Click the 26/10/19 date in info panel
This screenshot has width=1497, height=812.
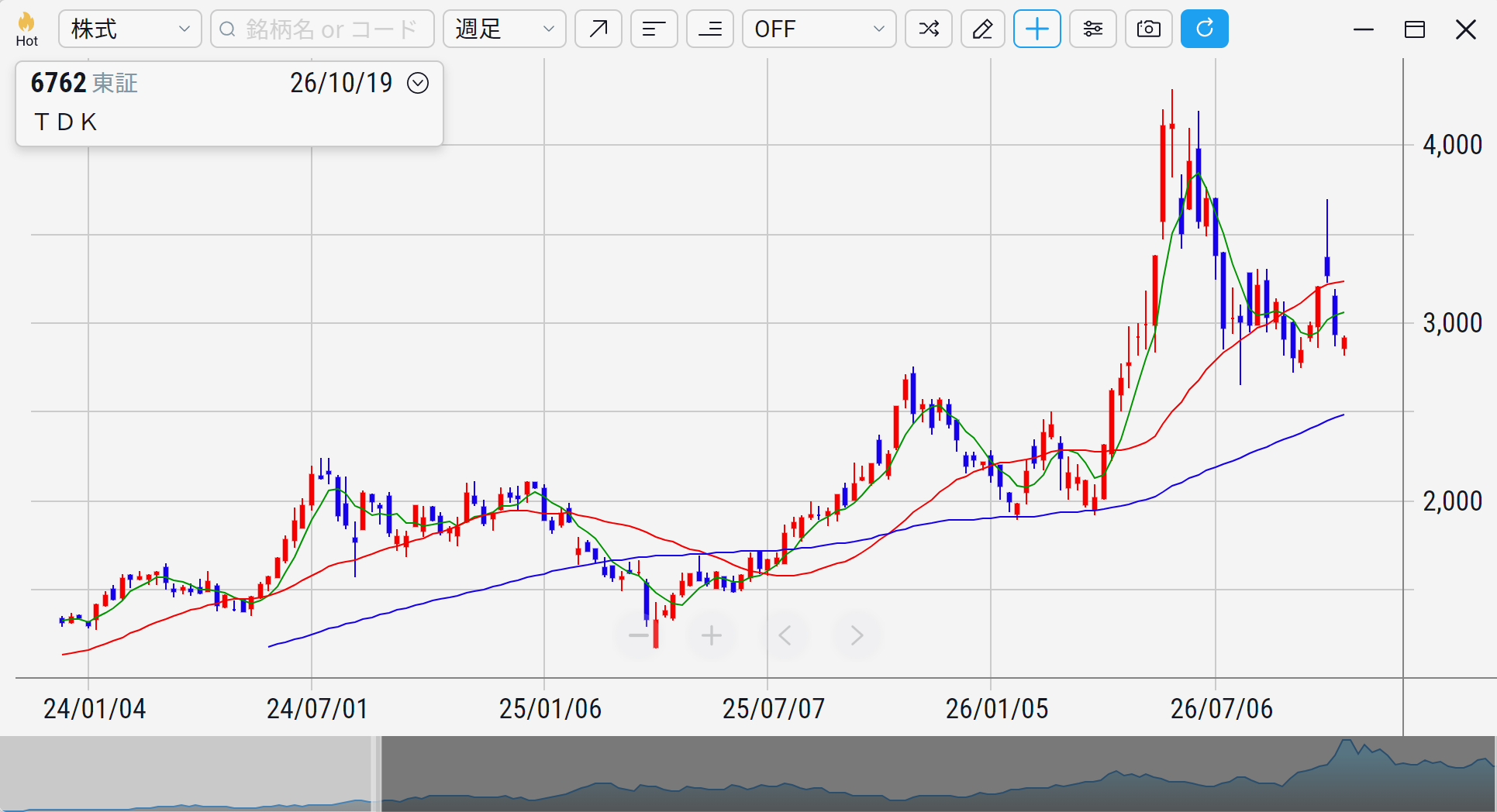(x=341, y=83)
